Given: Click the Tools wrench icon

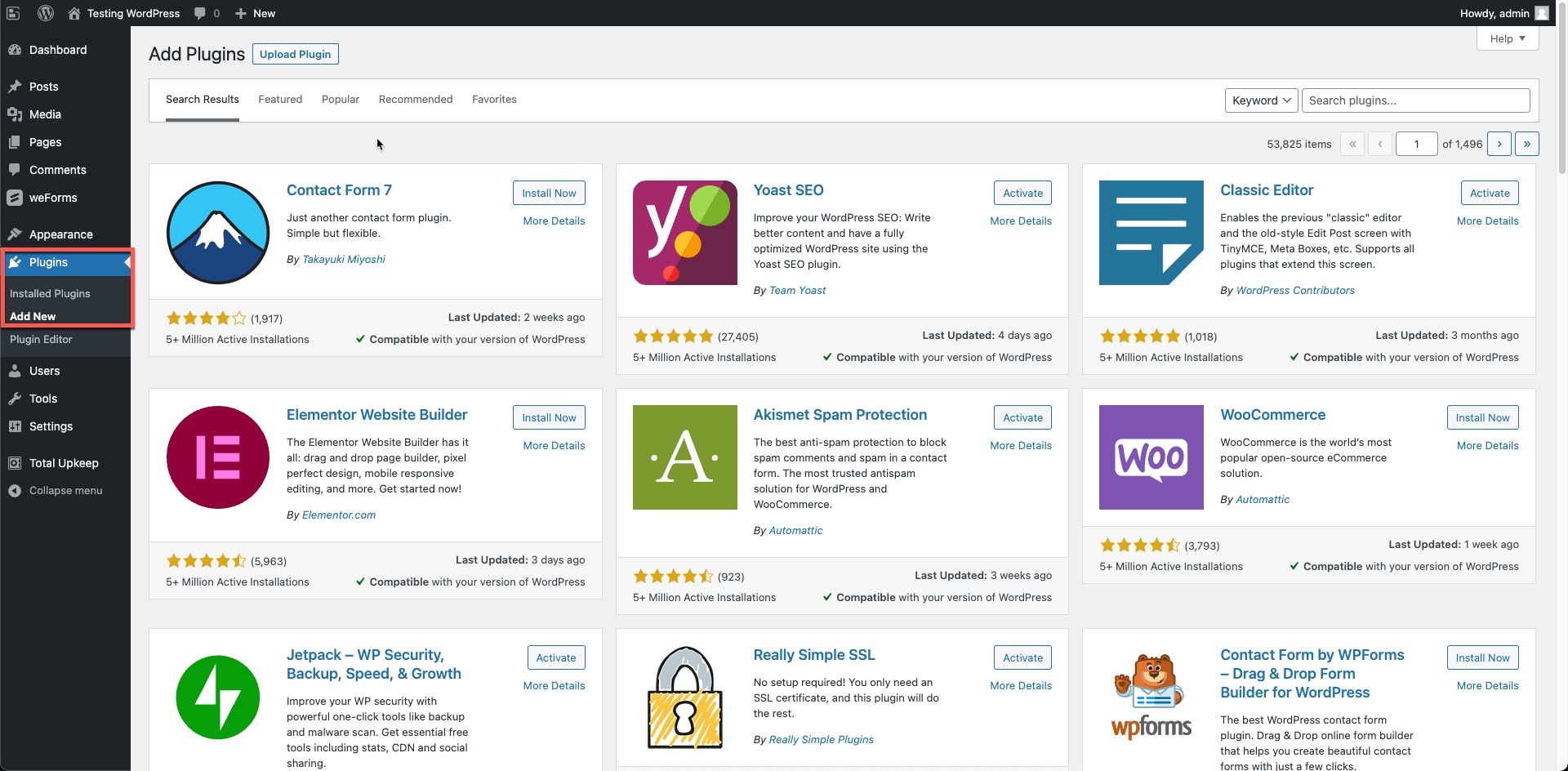Looking at the screenshot, I should [15, 399].
